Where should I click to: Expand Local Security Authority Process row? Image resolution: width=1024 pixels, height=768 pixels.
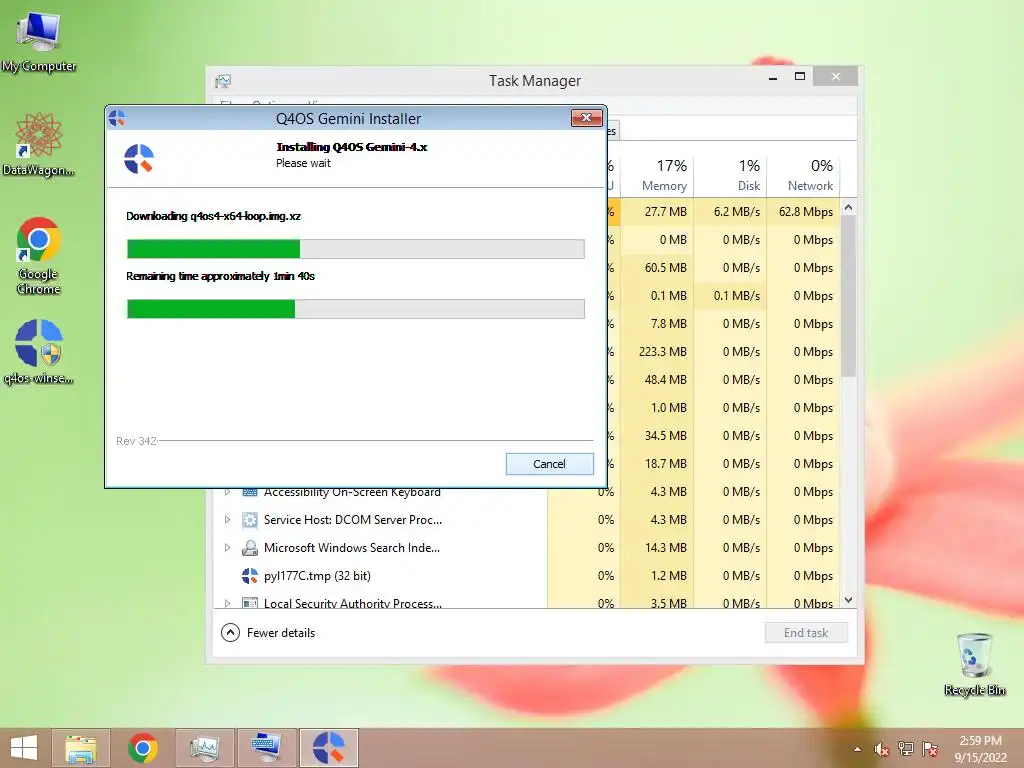[x=227, y=603]
